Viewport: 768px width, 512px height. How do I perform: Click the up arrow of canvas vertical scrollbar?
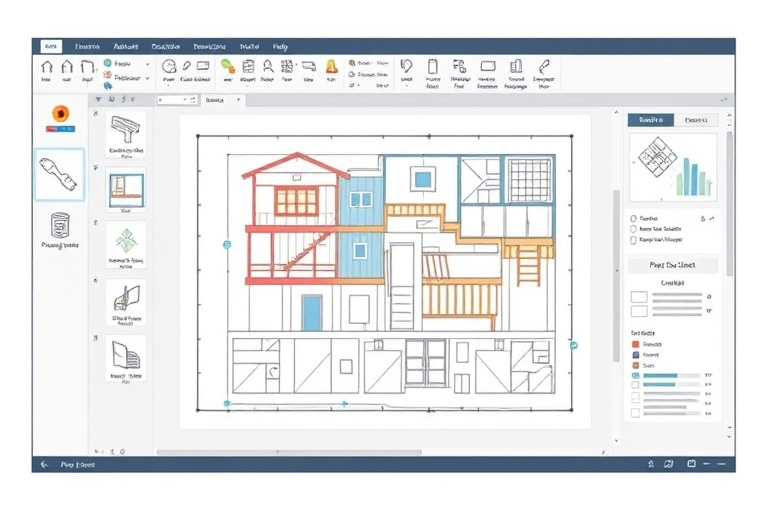point(616,113)
